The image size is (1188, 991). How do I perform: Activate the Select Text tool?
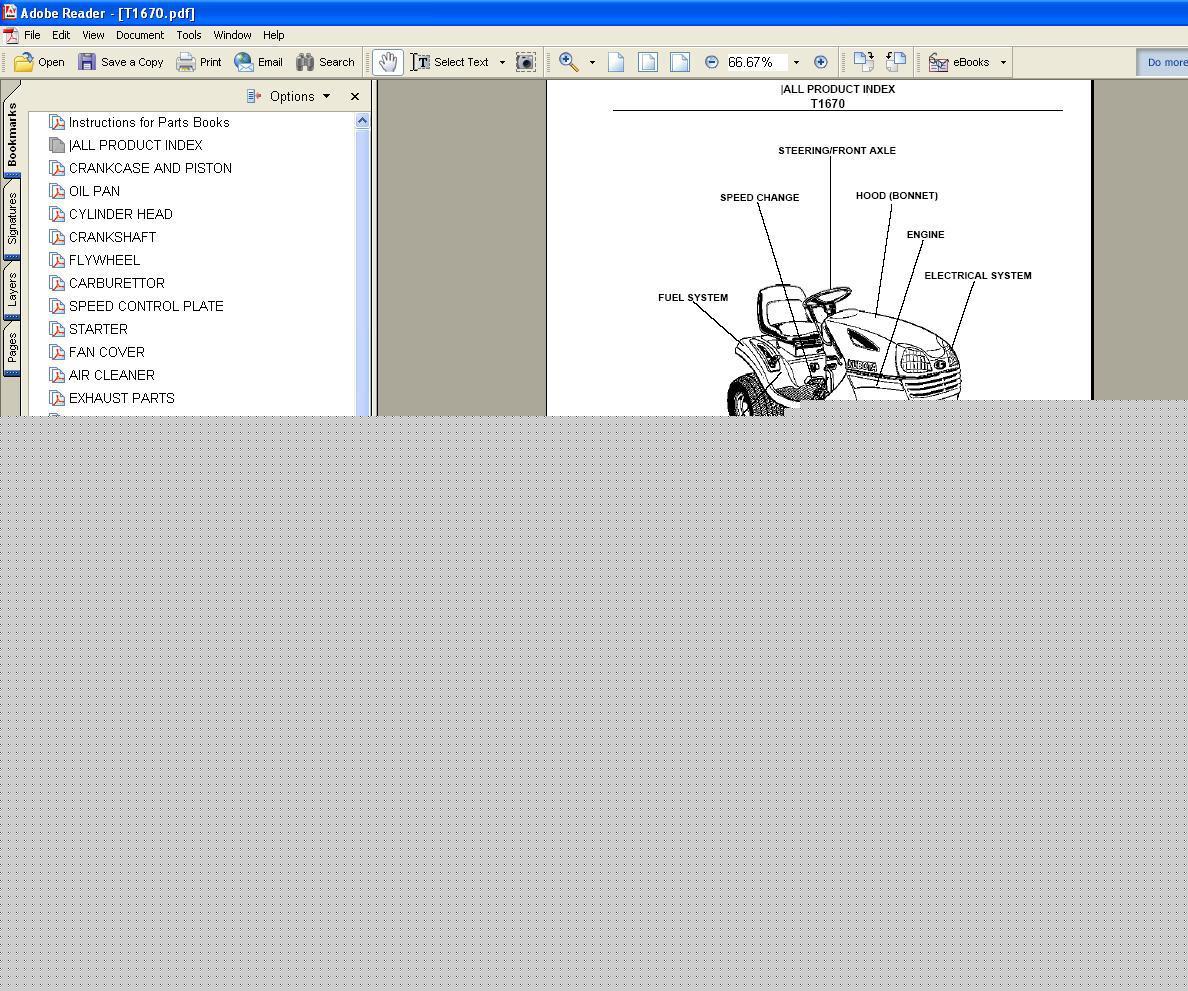point(450,62)
